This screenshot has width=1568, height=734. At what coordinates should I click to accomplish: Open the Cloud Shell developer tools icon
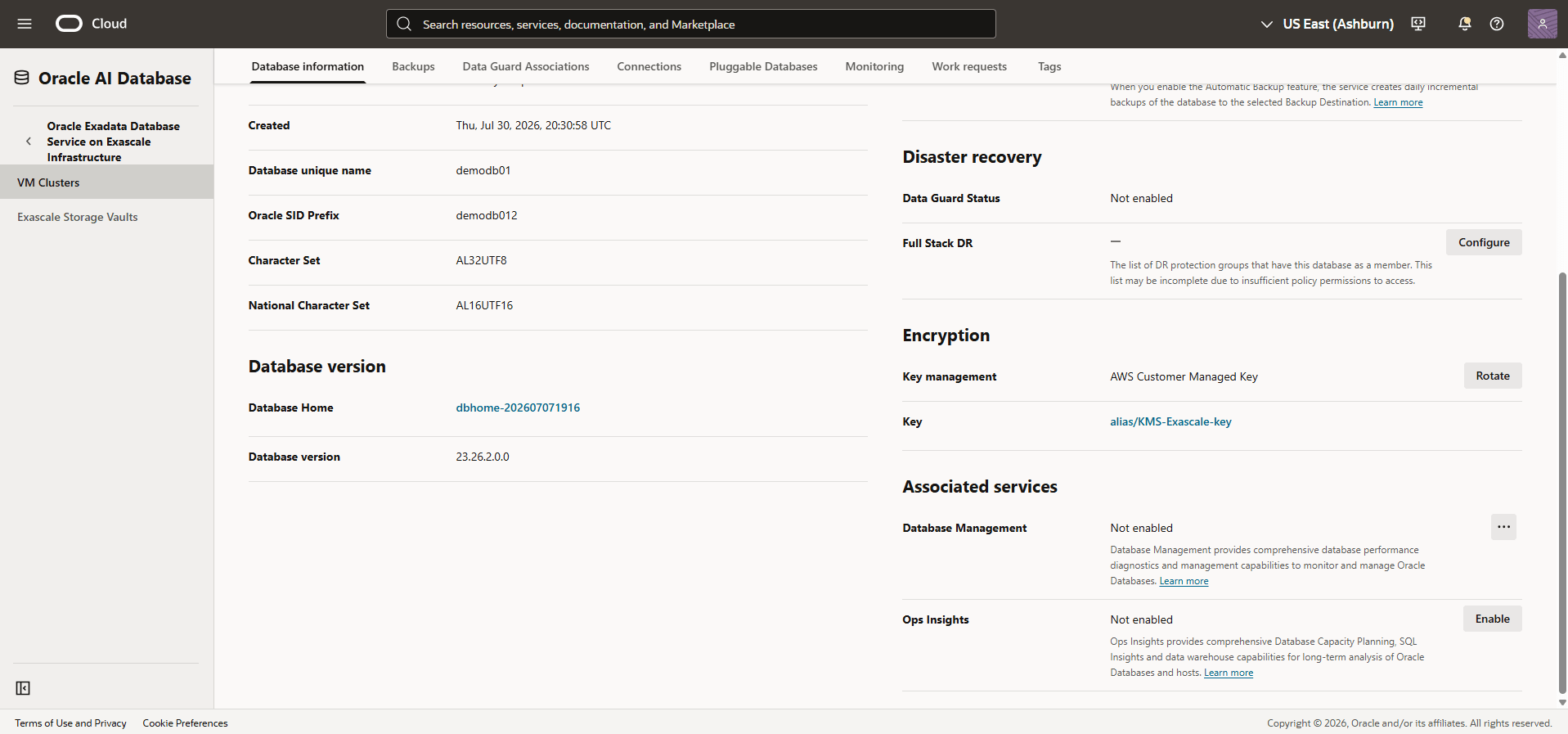point(1418,24)
